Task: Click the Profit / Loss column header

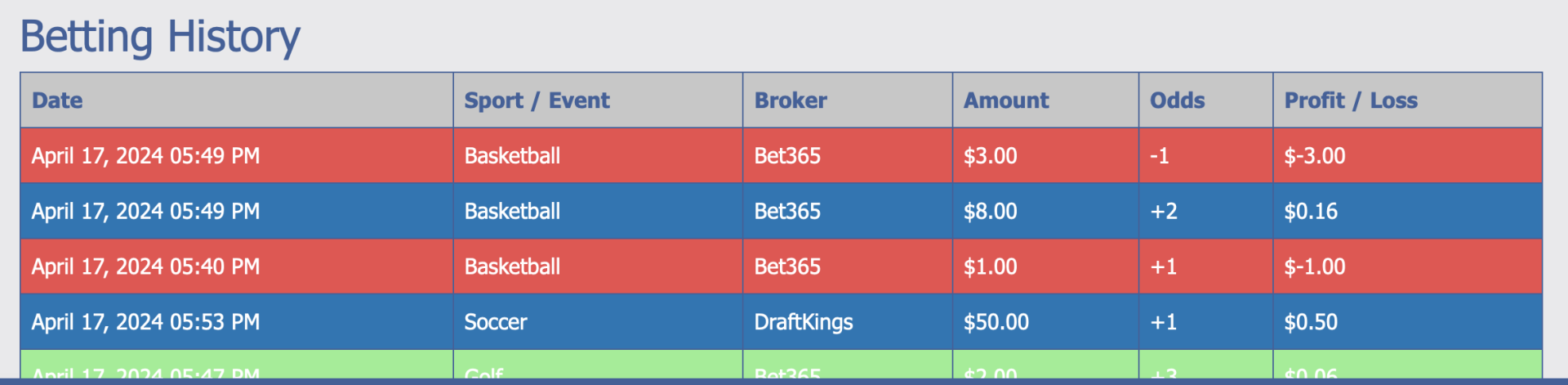Action: coord(1350,101)
